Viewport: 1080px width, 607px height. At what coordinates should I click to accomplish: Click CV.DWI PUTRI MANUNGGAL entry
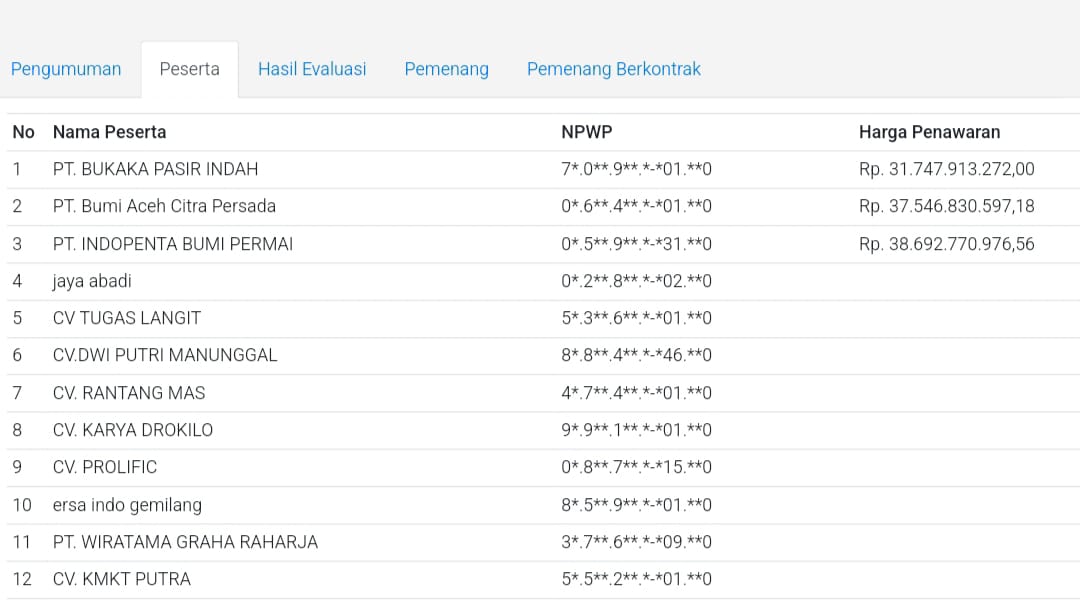(165, 355)
